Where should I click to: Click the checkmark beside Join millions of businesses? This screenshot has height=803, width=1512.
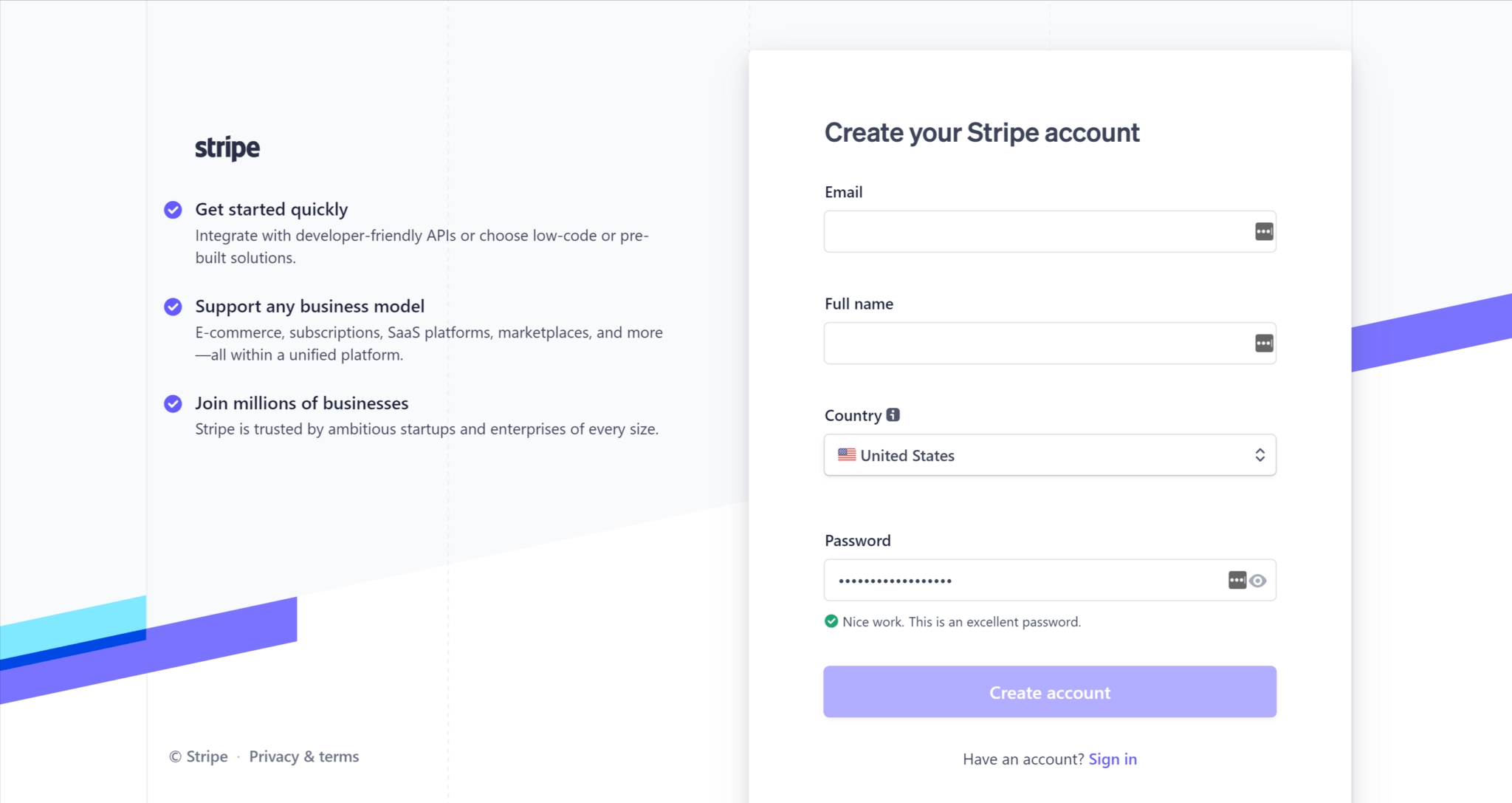pos(173,403)
